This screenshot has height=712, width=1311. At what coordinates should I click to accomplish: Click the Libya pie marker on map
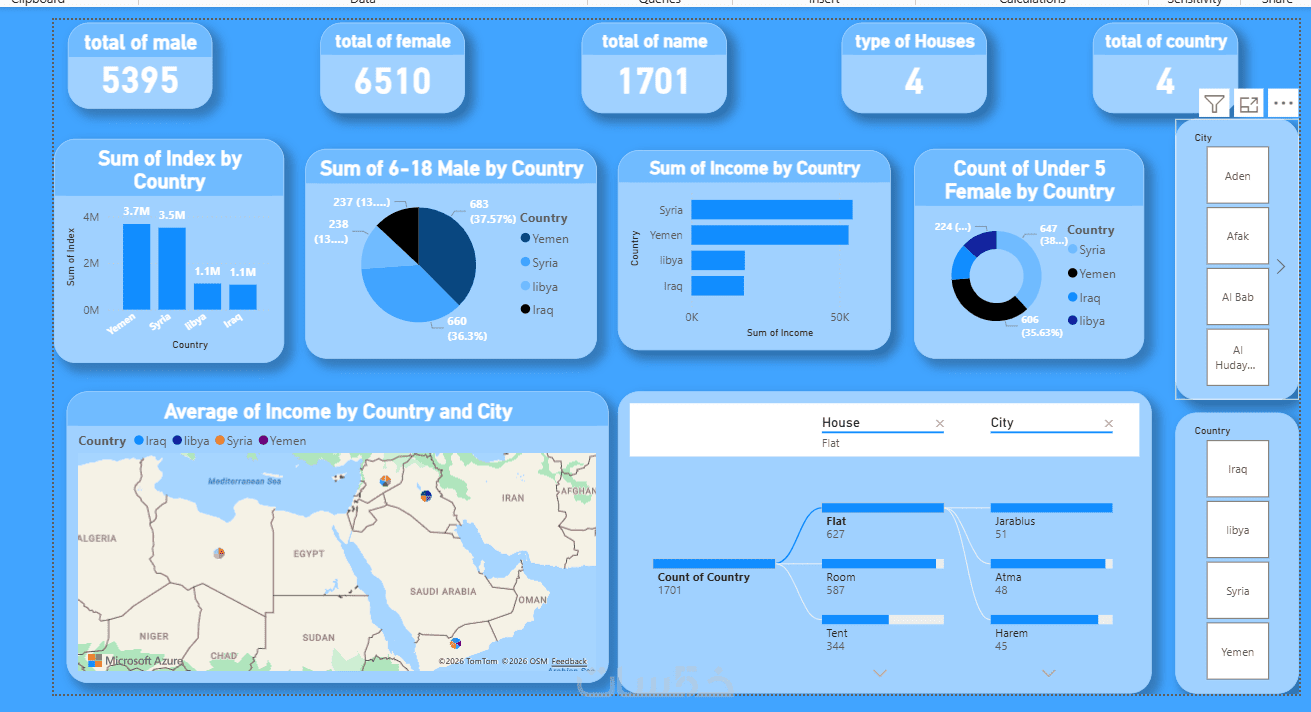(219, 553)
